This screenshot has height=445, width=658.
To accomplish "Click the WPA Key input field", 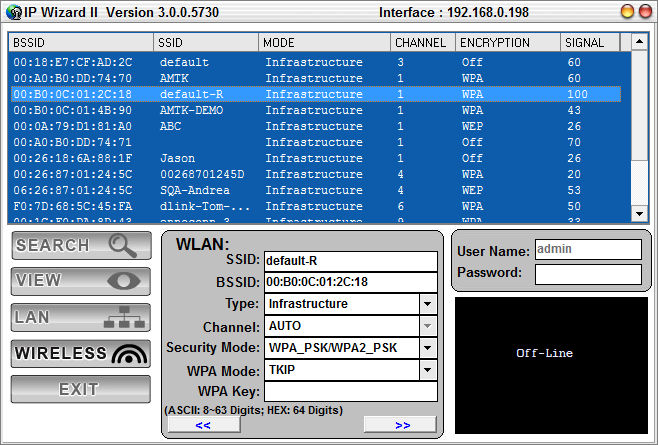I will pos(351,392).
